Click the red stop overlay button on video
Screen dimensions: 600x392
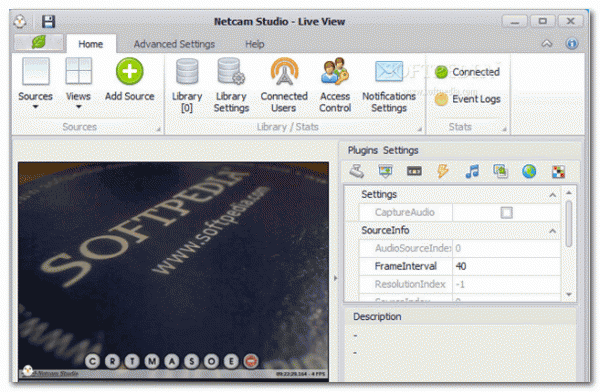pyautogui.click(x=251, y=361)
